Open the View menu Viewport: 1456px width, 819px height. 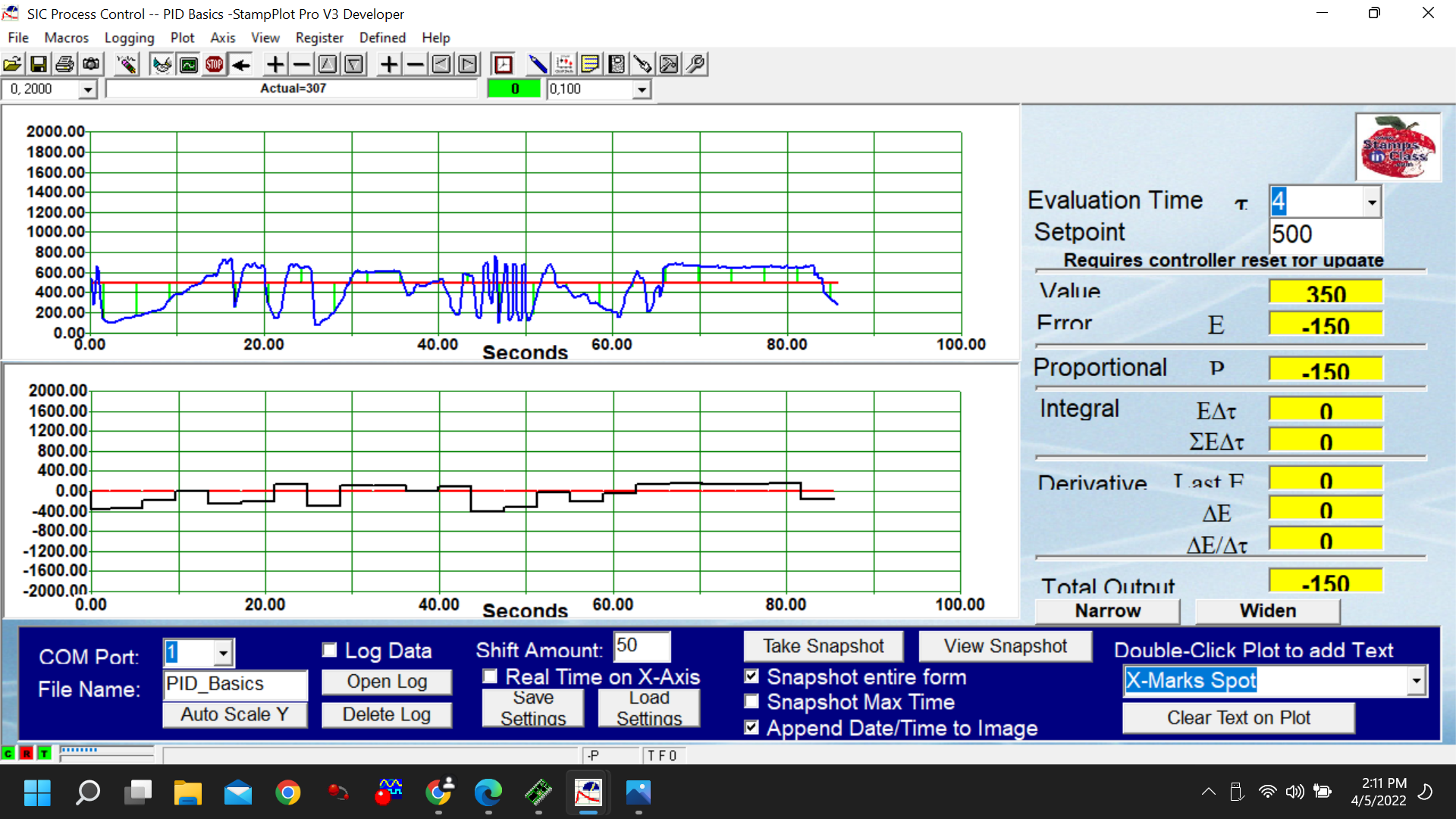point(265,37)
